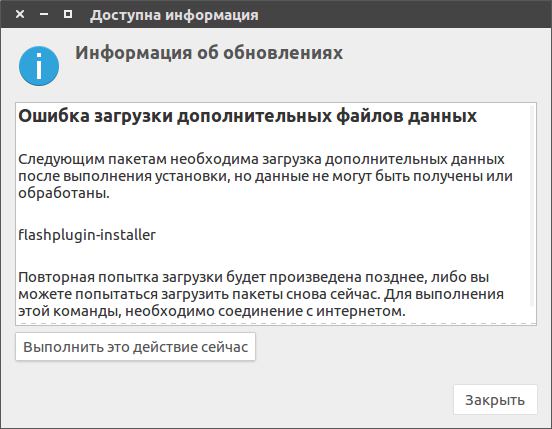Maximize the window using the square icon
Viewport: 552px width, 429px height.
tap(68, 14)
